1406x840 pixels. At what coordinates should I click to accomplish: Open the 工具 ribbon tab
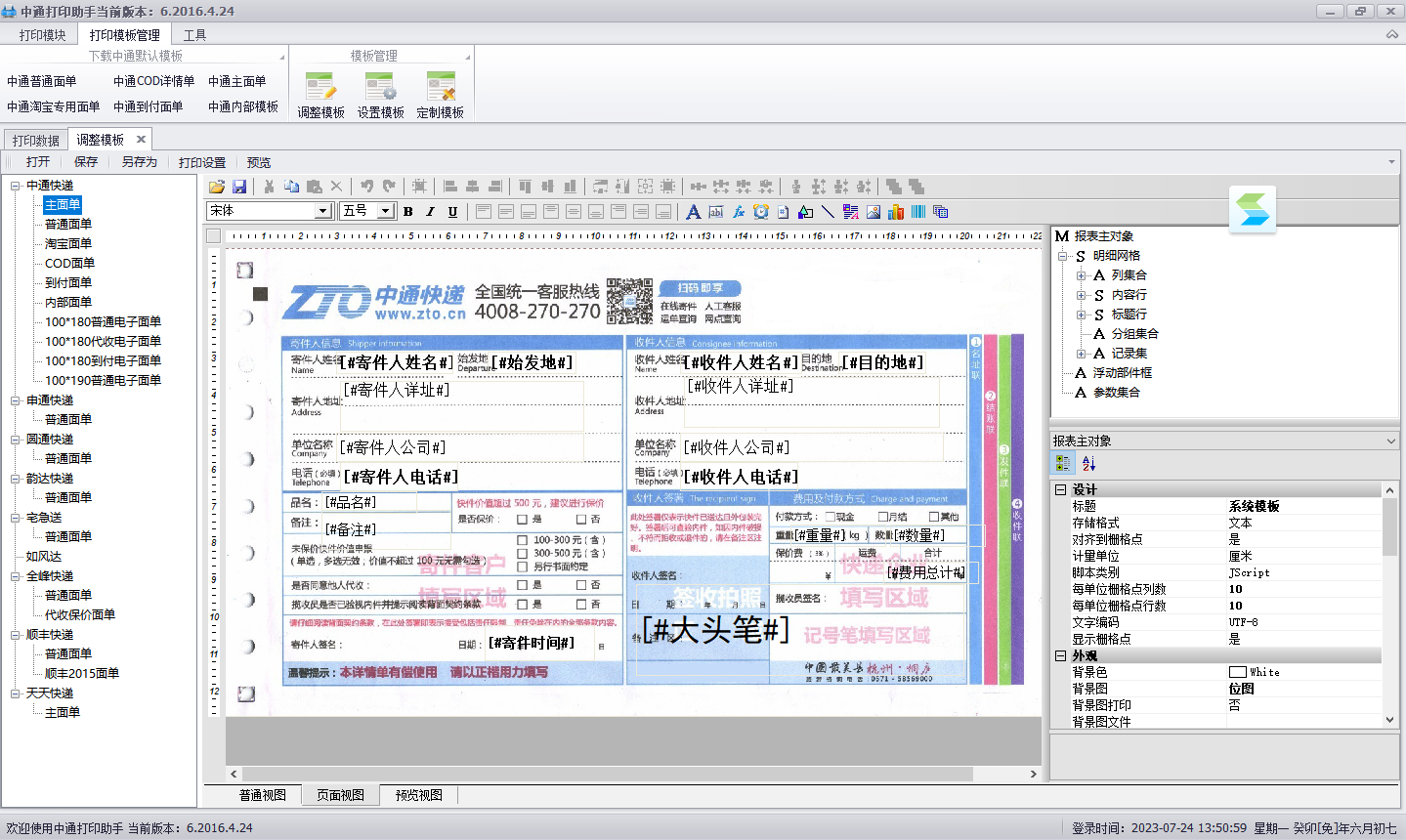click(194, 35)
